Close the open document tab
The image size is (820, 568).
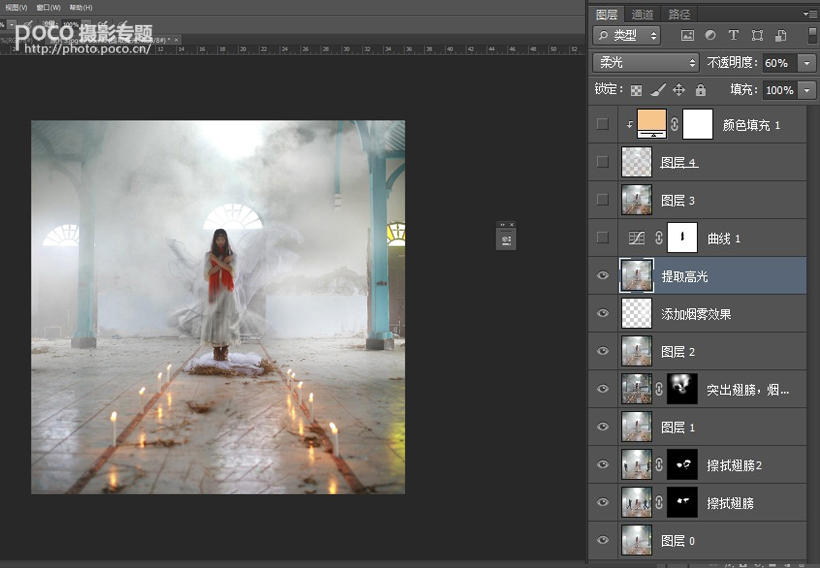pos(176,40)
